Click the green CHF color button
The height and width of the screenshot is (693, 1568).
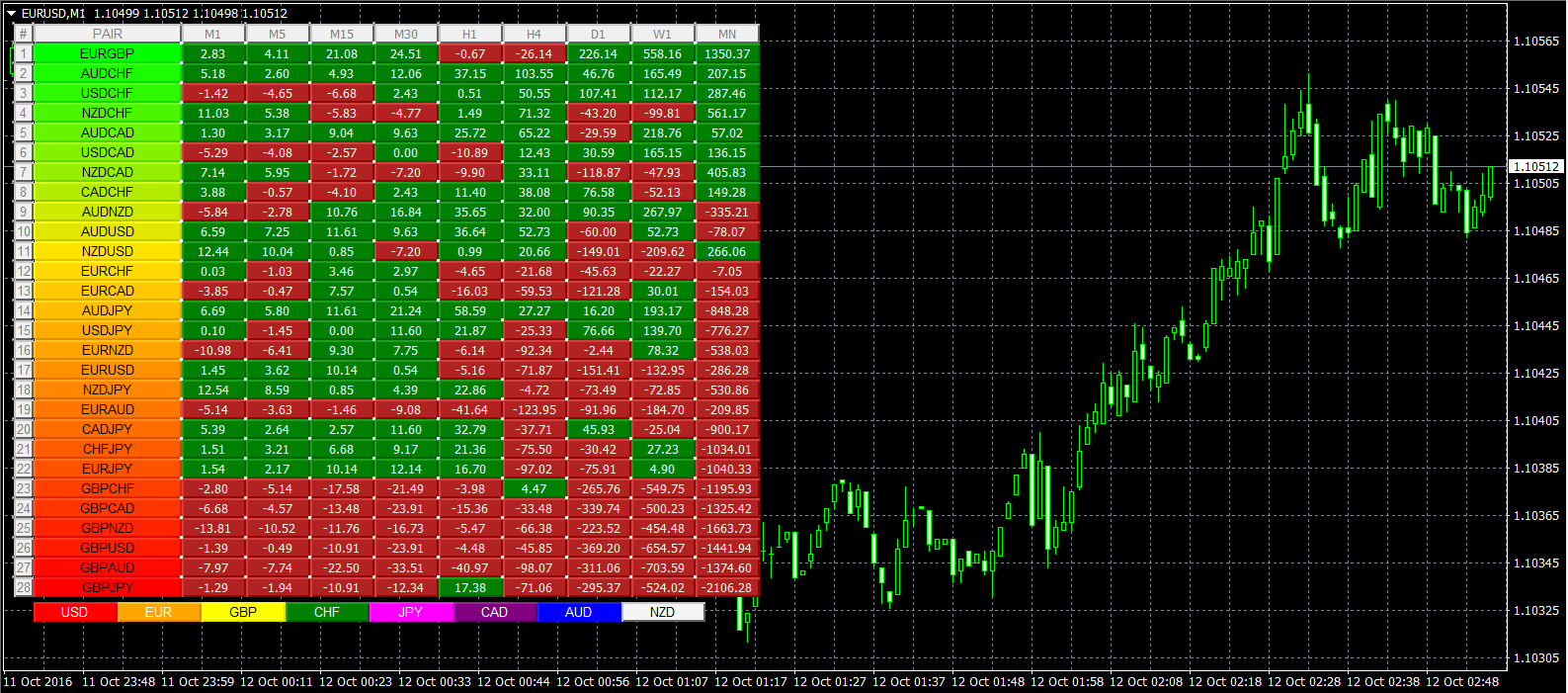coord(327,612)
